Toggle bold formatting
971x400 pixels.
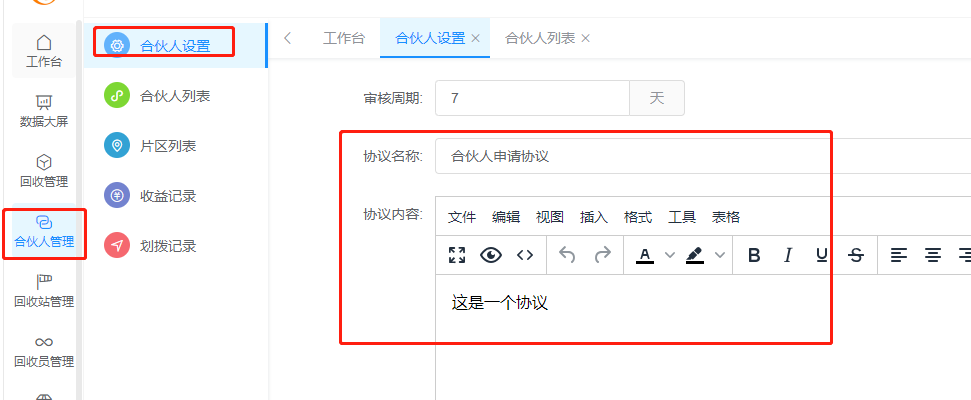click(x=754, y=255)
